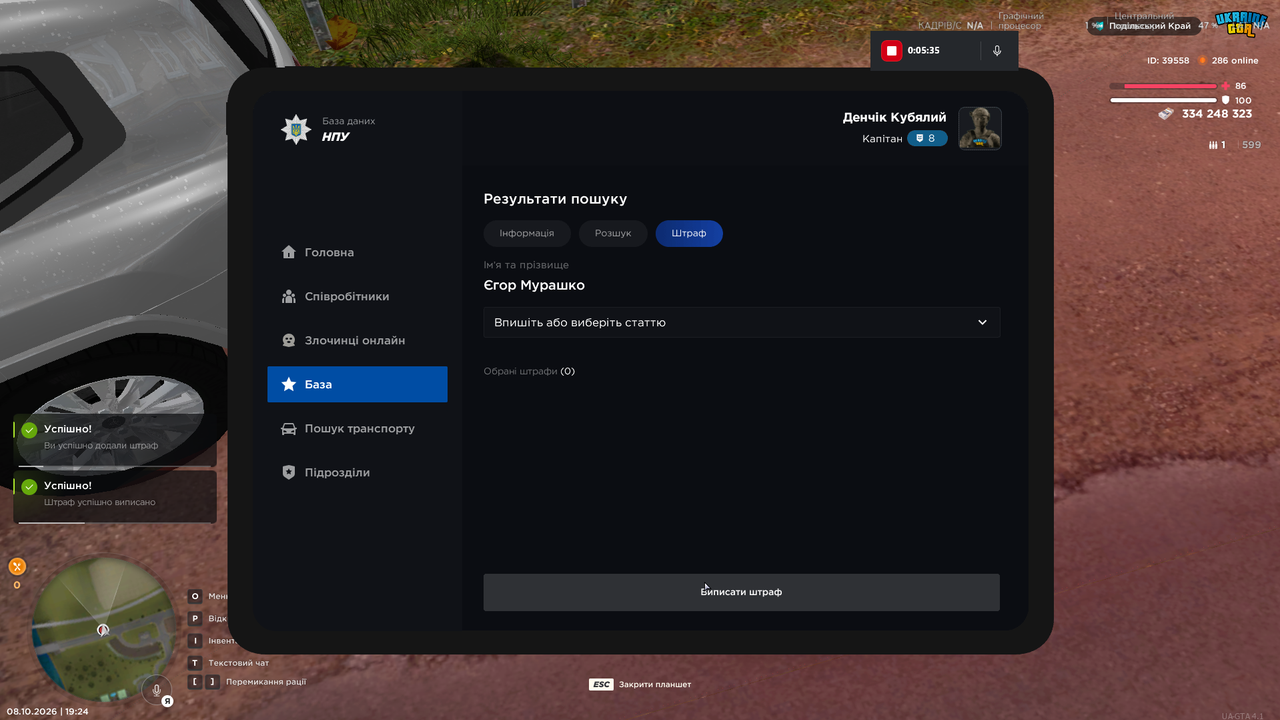
Task: Click the star icon in База
Action: 289,384
